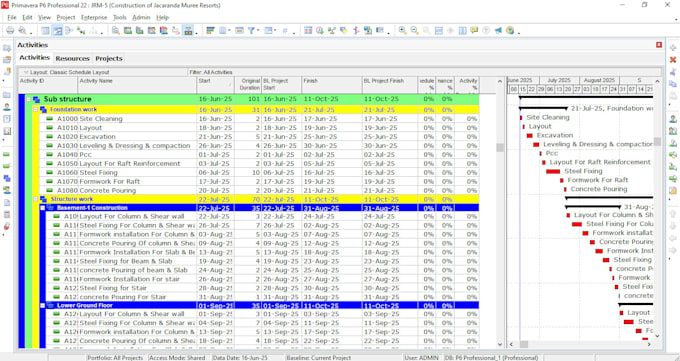
Task: Toggle the Gantt Chart view icon
Action: point(57,30)
